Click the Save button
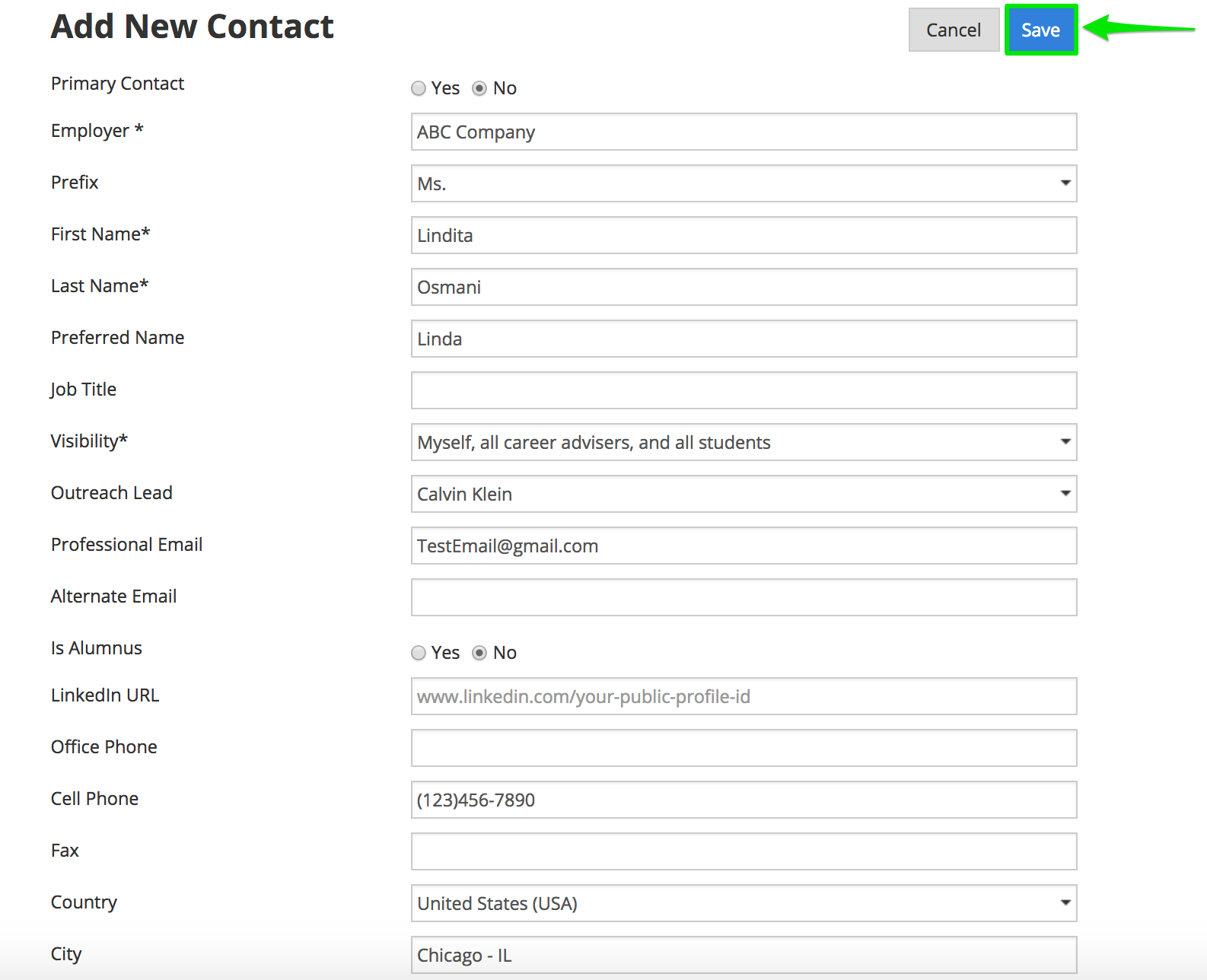The image size is (1207, 980). [x=1040, y=30]
